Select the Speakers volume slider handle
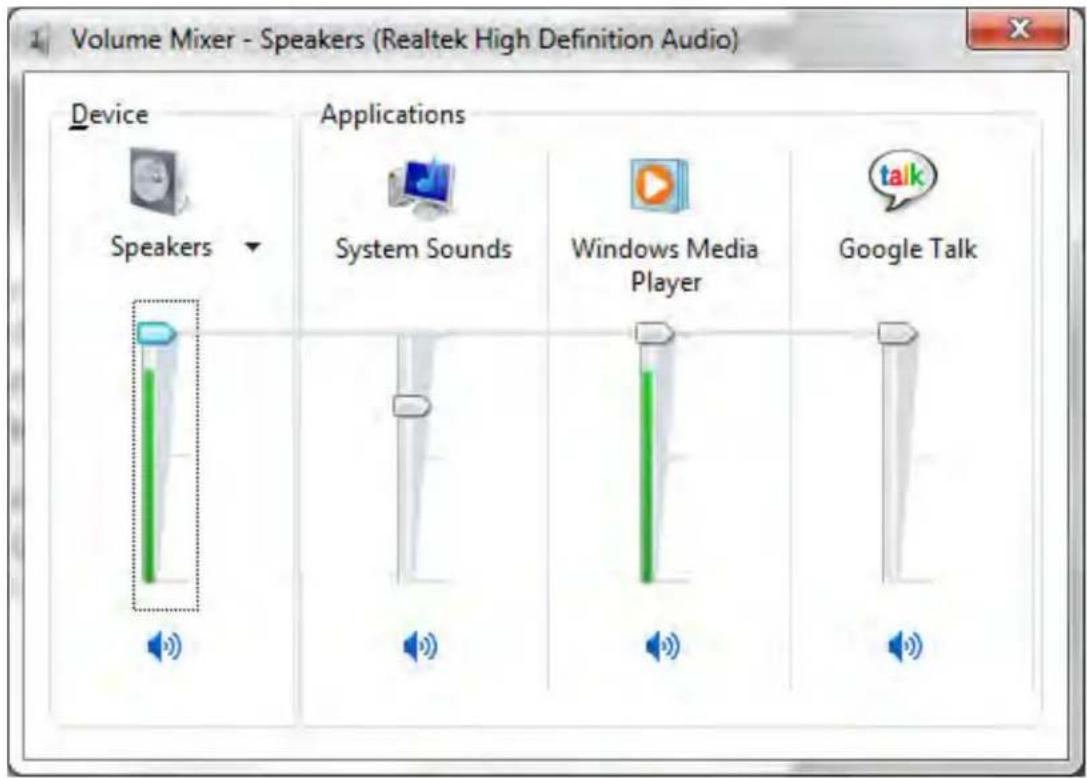Screen dimensions: 1087x778 point(157,333)
